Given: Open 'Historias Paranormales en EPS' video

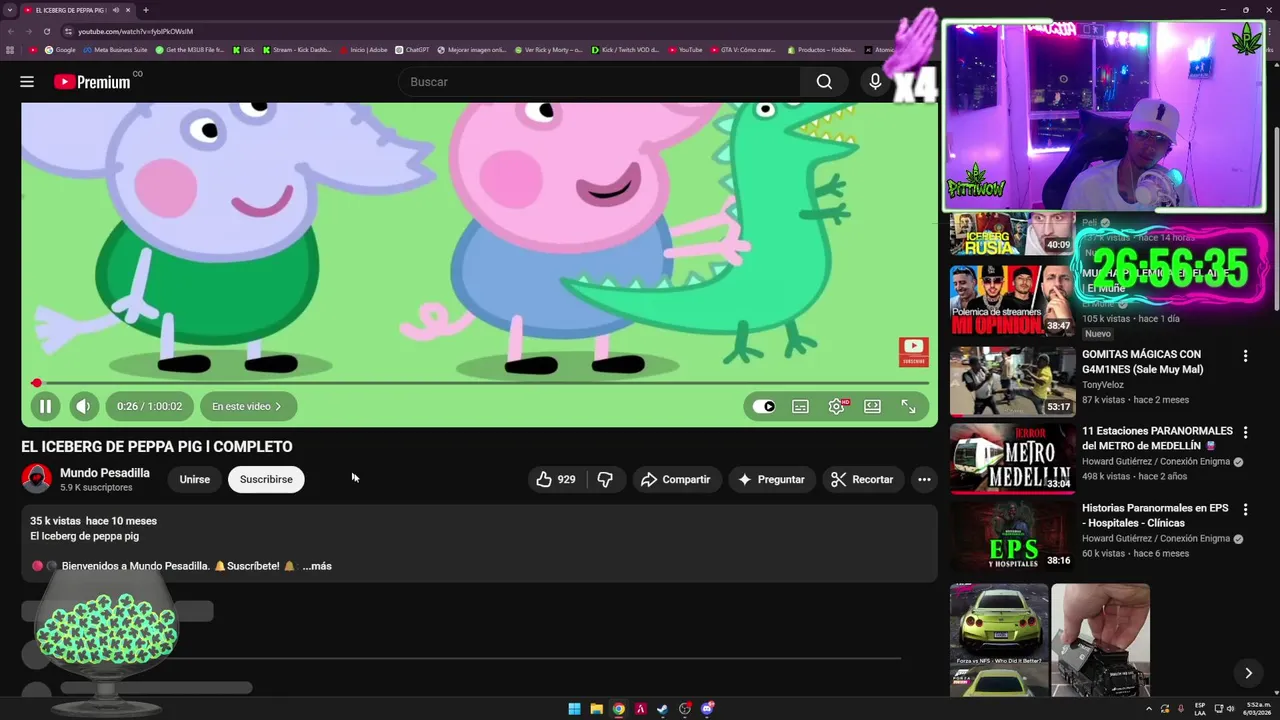Looking at the screenshot, I should pos(1155,515).
